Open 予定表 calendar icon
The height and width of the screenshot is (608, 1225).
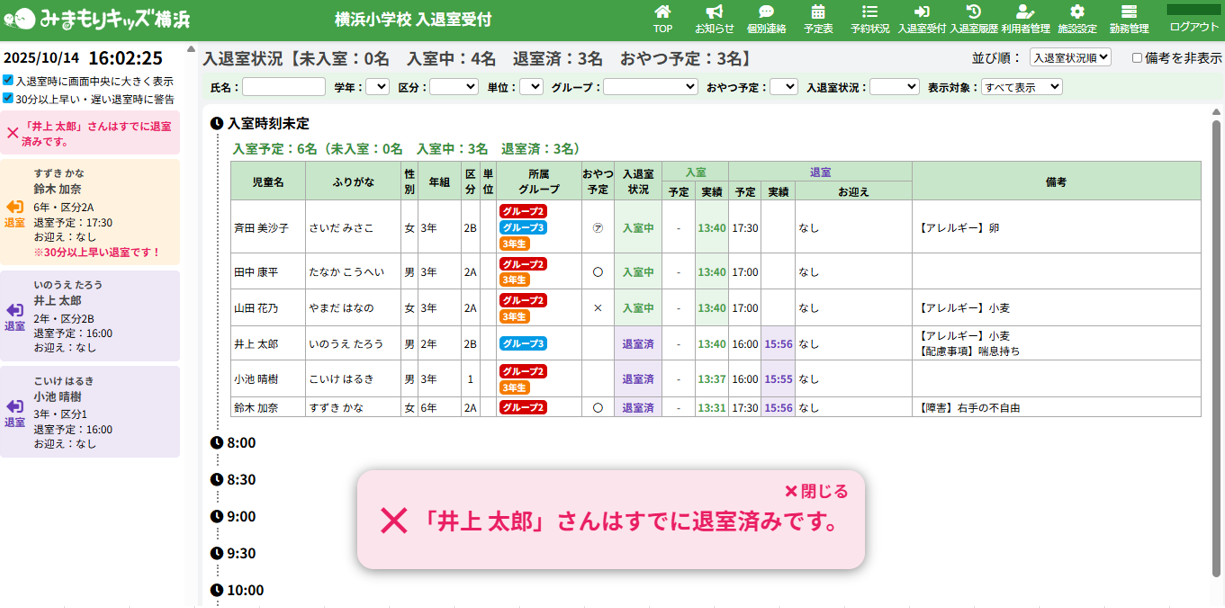point(818,12)
